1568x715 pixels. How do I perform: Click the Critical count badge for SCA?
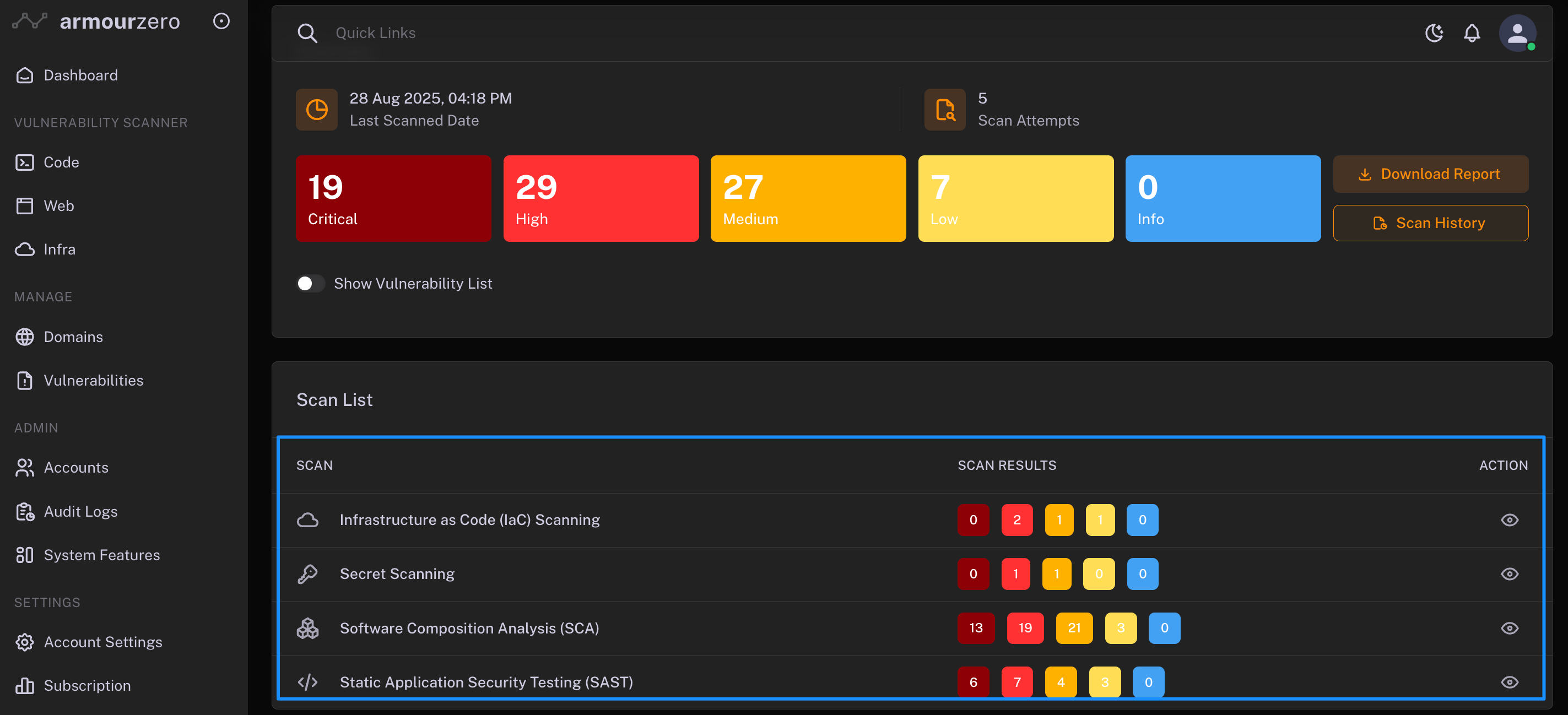pyautogui.click(x=975, y=628)
